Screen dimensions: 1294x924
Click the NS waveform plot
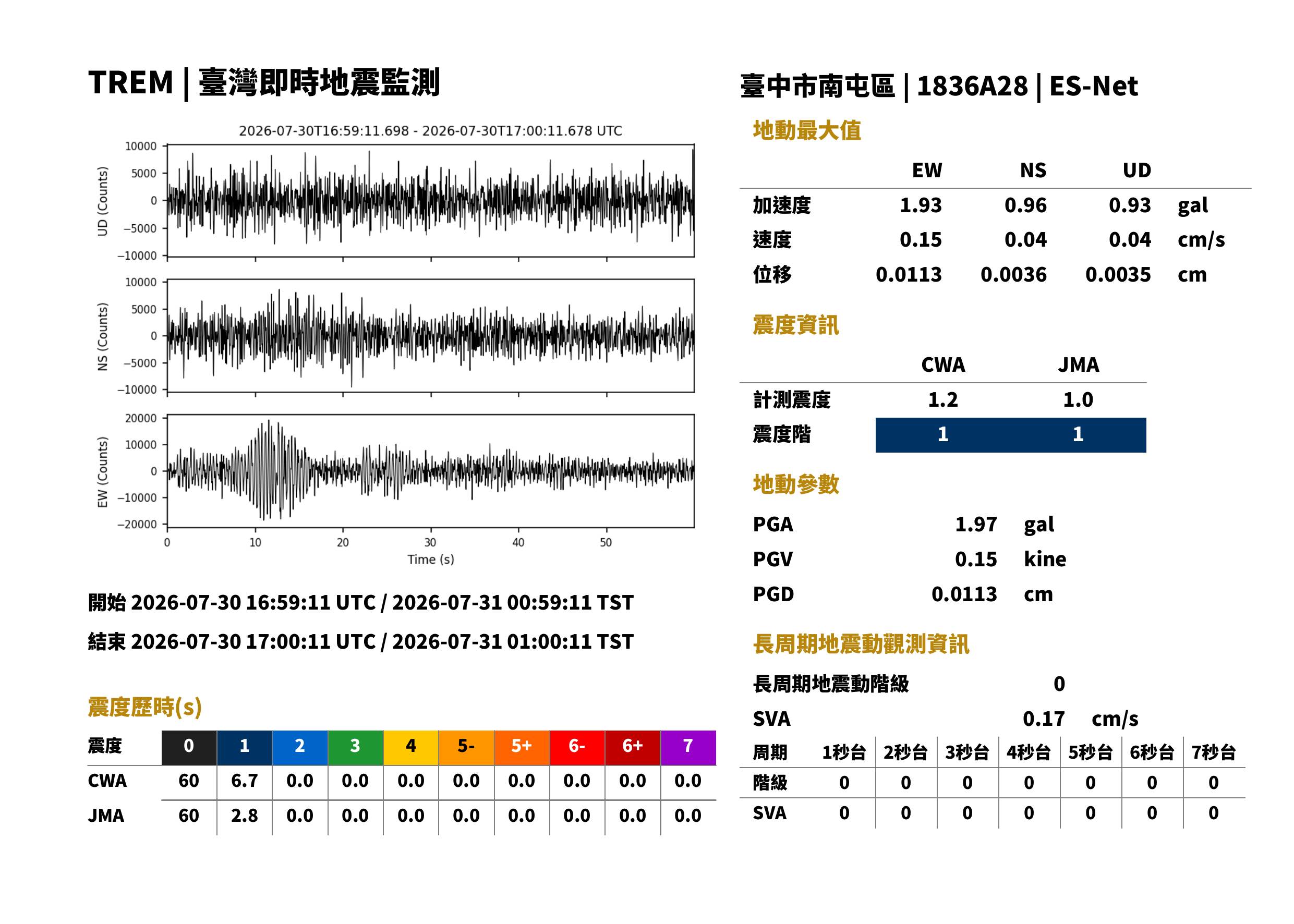(x=430, y=336)
